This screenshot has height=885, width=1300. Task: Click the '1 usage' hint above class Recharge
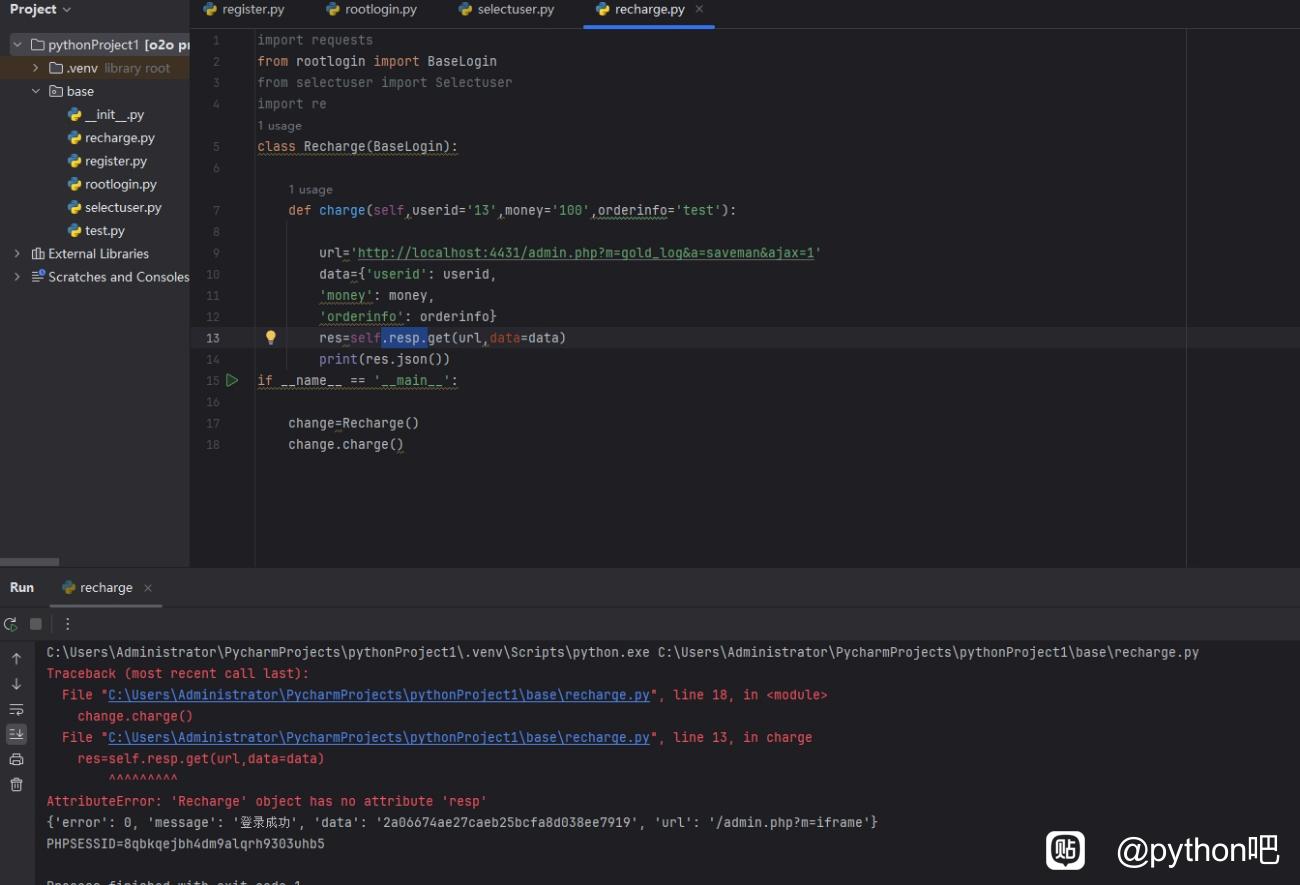(279, 126)
